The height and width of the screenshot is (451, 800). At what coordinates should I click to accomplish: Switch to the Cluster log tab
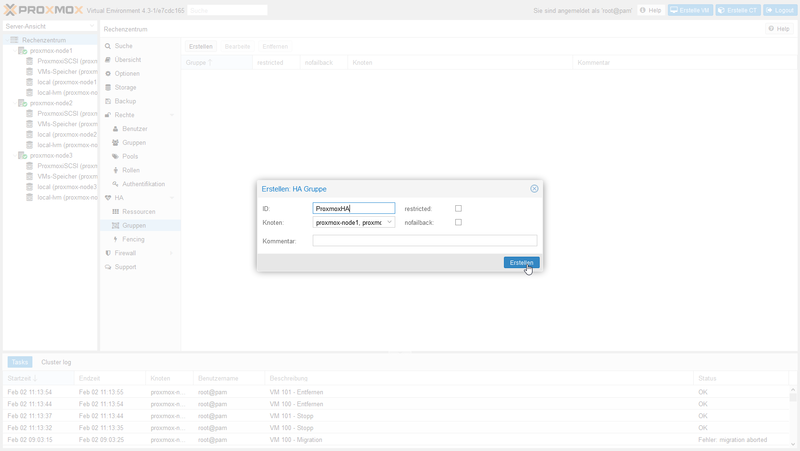click(56, 362)
